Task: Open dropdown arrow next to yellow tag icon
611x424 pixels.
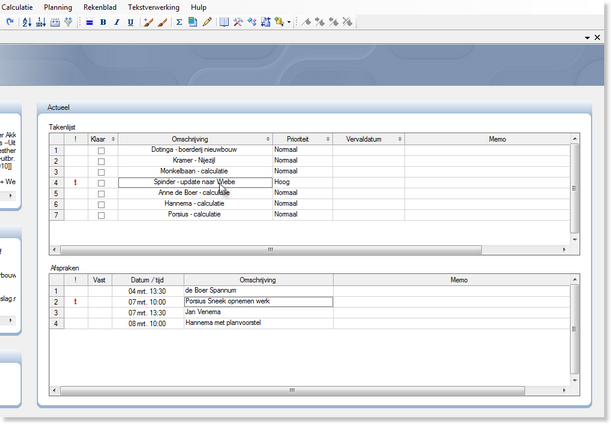Action: click(x=289, y=22)
